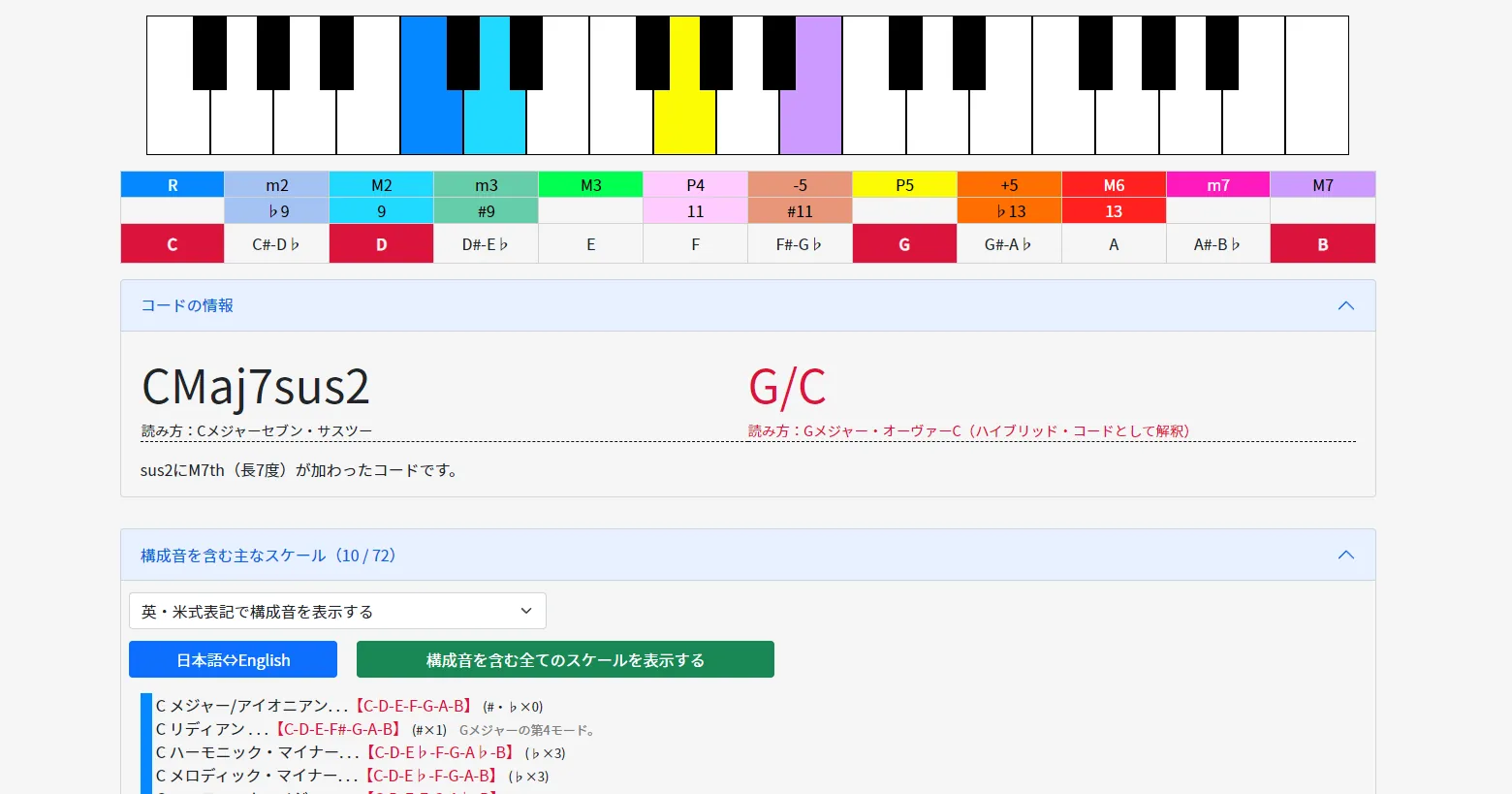Image resolution: width=1512 pixels, height=794 pixels.
Task: Click the #11 tension cell
Action: pyautogui.click(x=800, y=210)
